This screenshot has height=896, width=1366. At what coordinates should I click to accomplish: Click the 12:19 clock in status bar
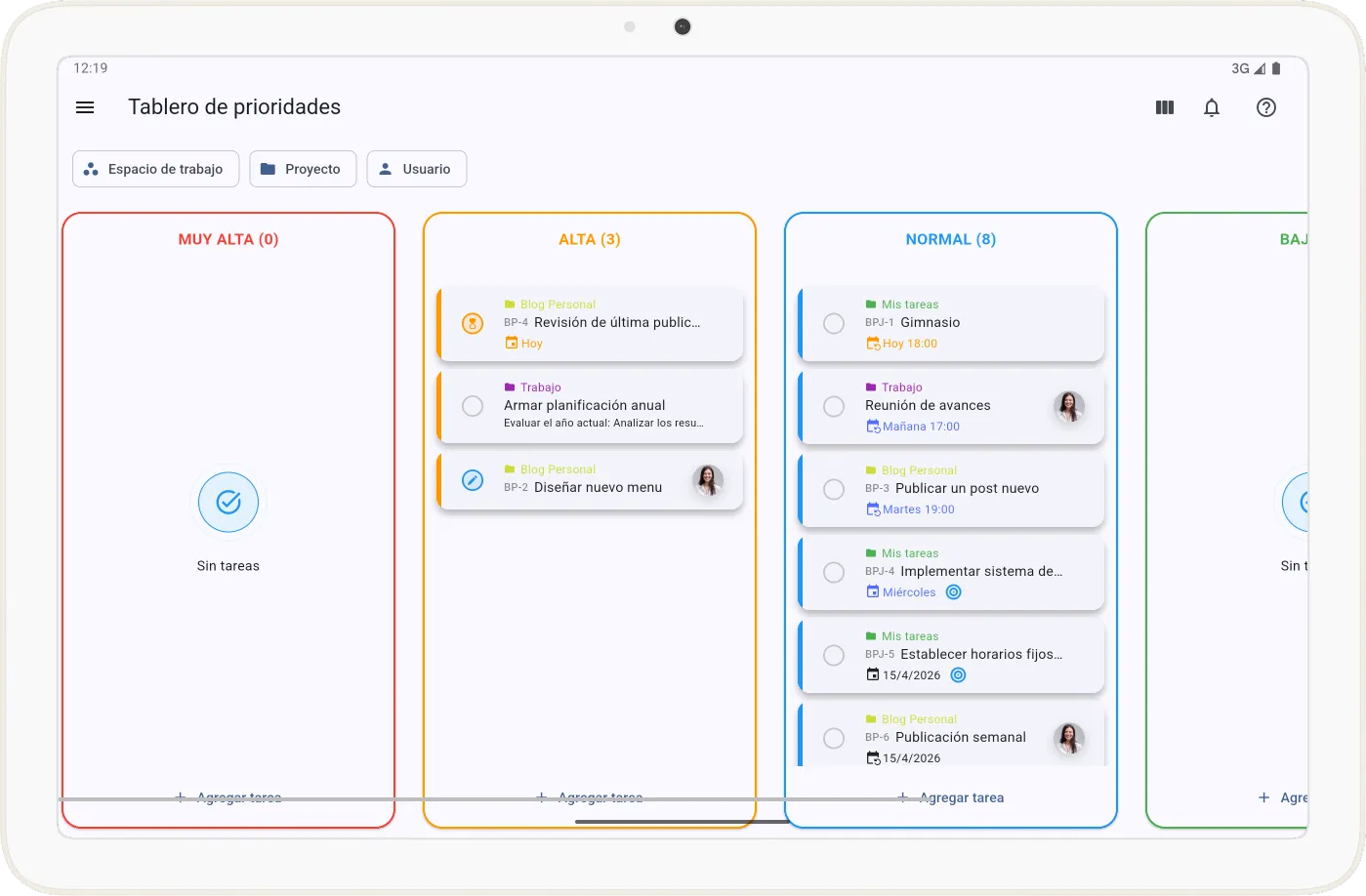(91, 68)
